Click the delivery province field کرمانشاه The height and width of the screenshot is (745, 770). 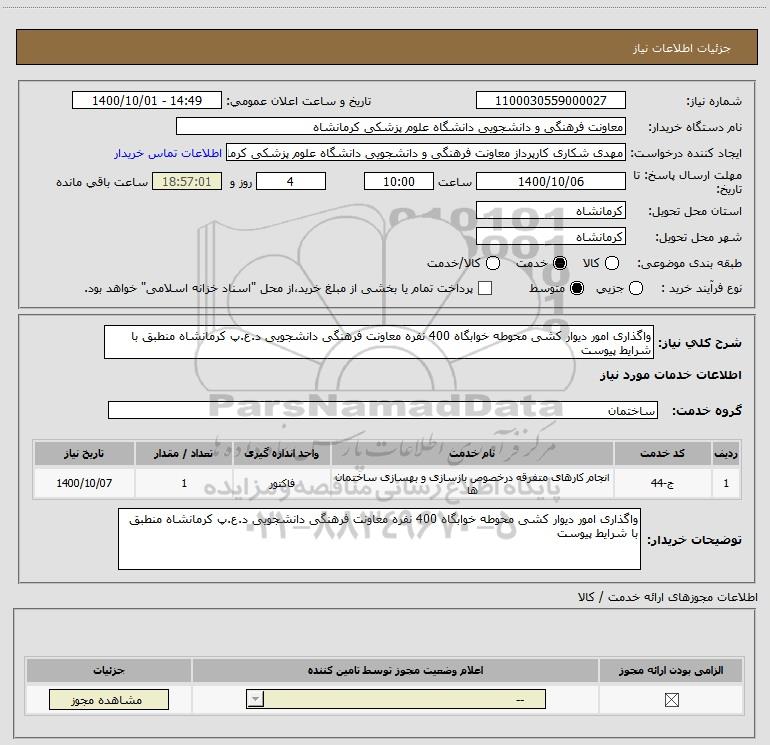[x=550, y=211]
